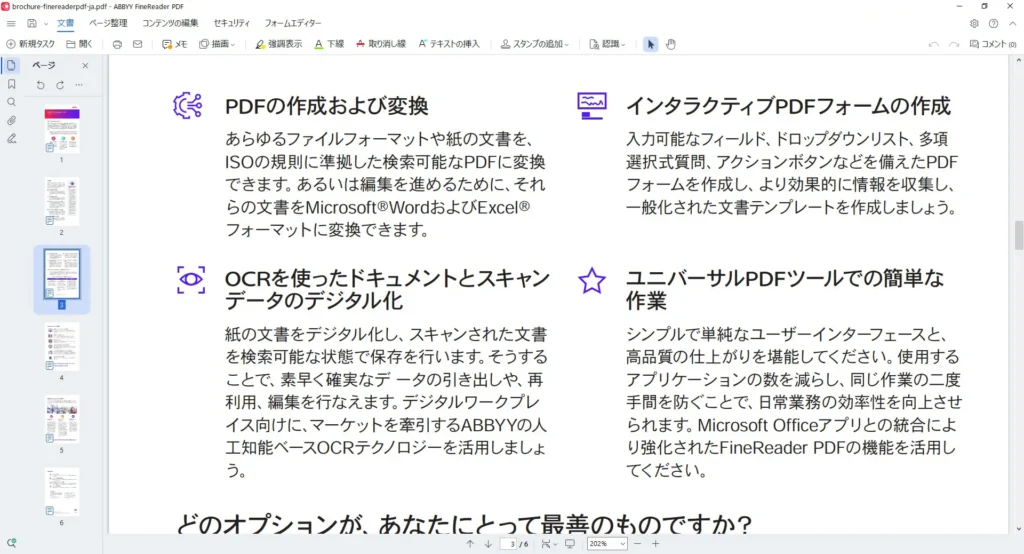Viewport: 1024px width, 554px height.
Task: Go to previous page with up arrow
Action: coord(470,544)
